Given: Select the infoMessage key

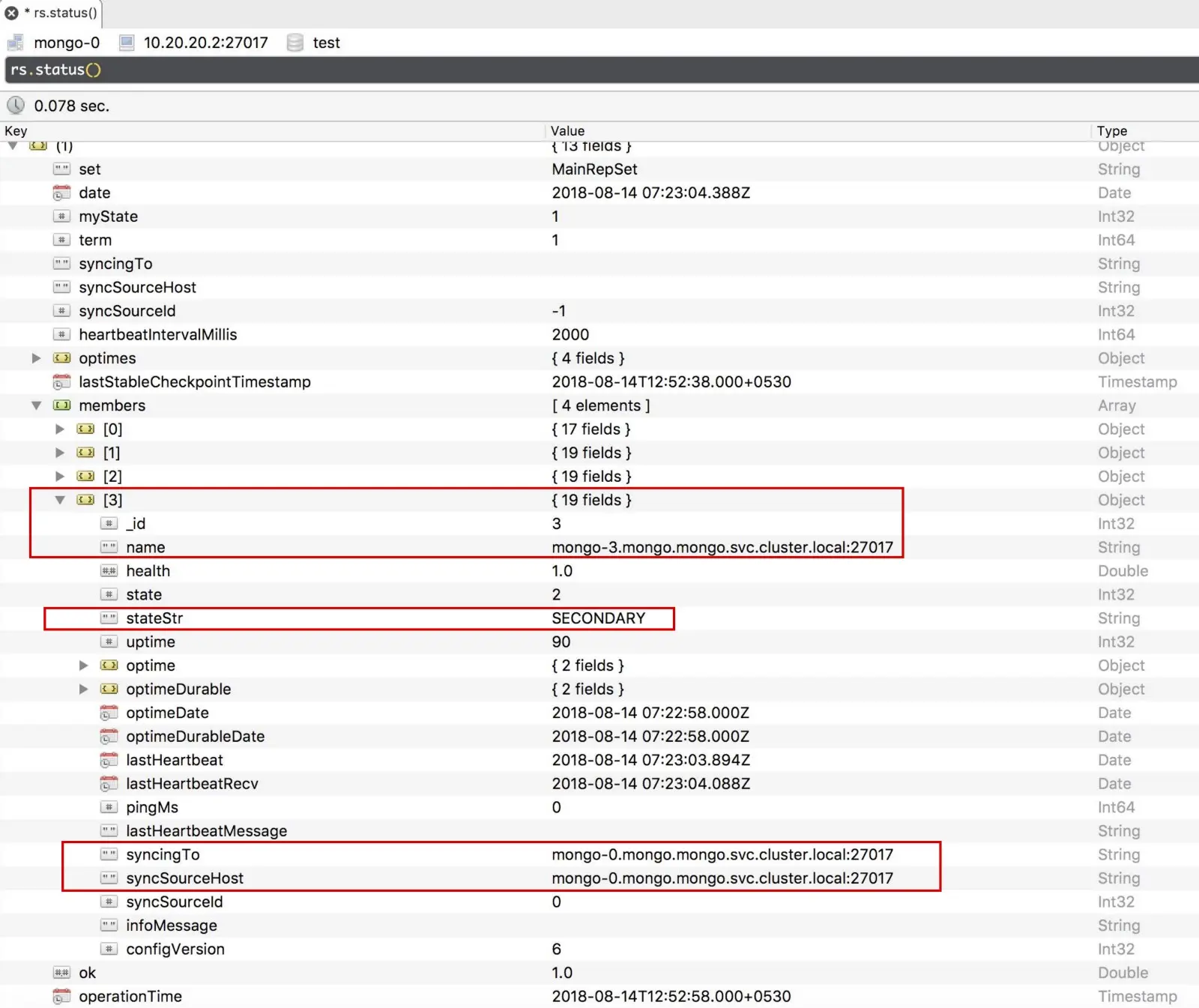Looking at the screenshot, I should pos(172,926).
